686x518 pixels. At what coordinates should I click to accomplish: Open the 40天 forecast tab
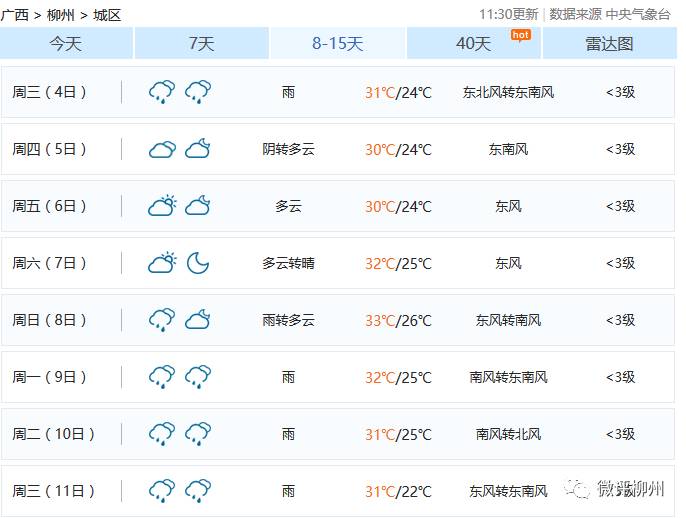474,43
